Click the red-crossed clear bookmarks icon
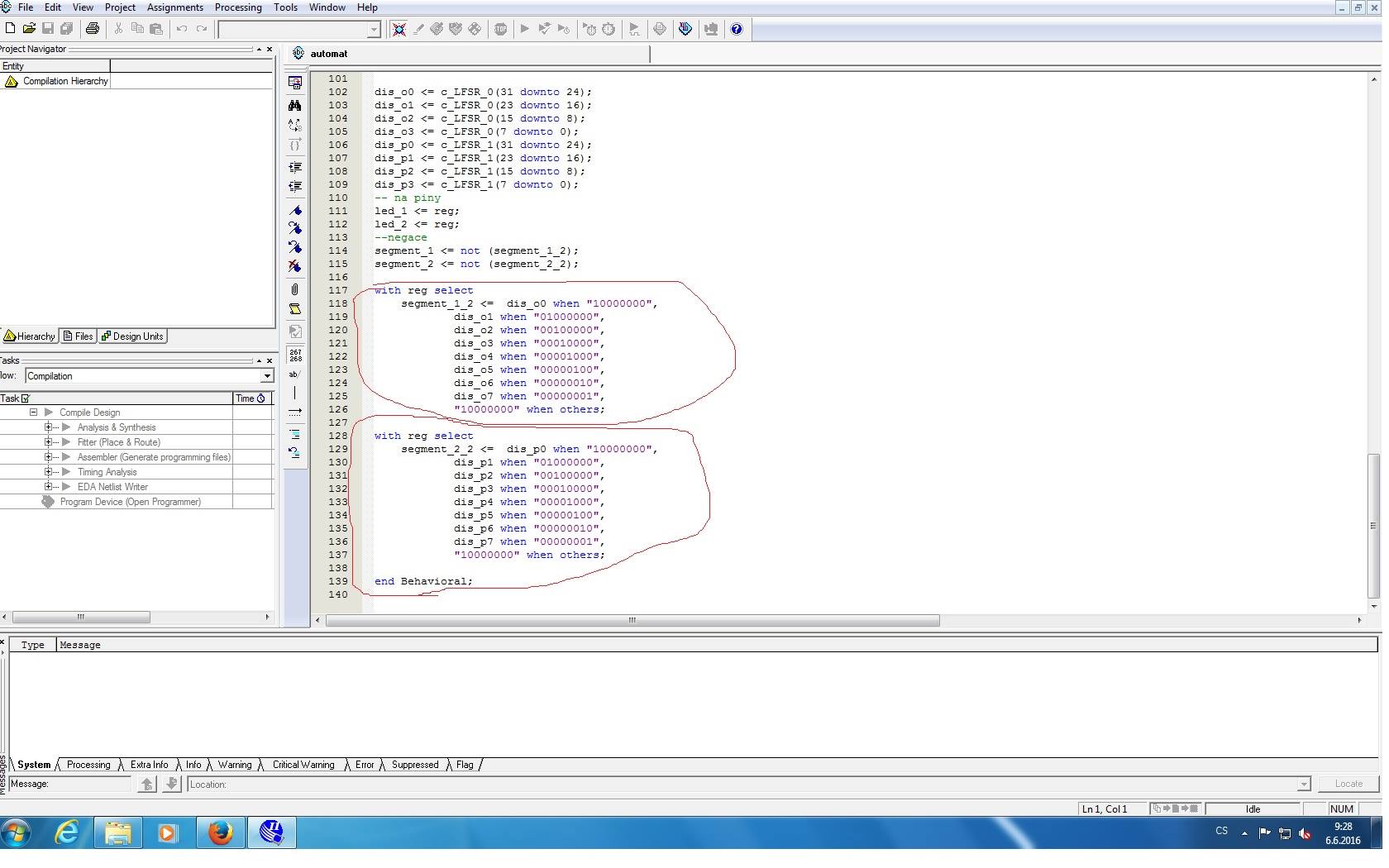 pos(294,265)
